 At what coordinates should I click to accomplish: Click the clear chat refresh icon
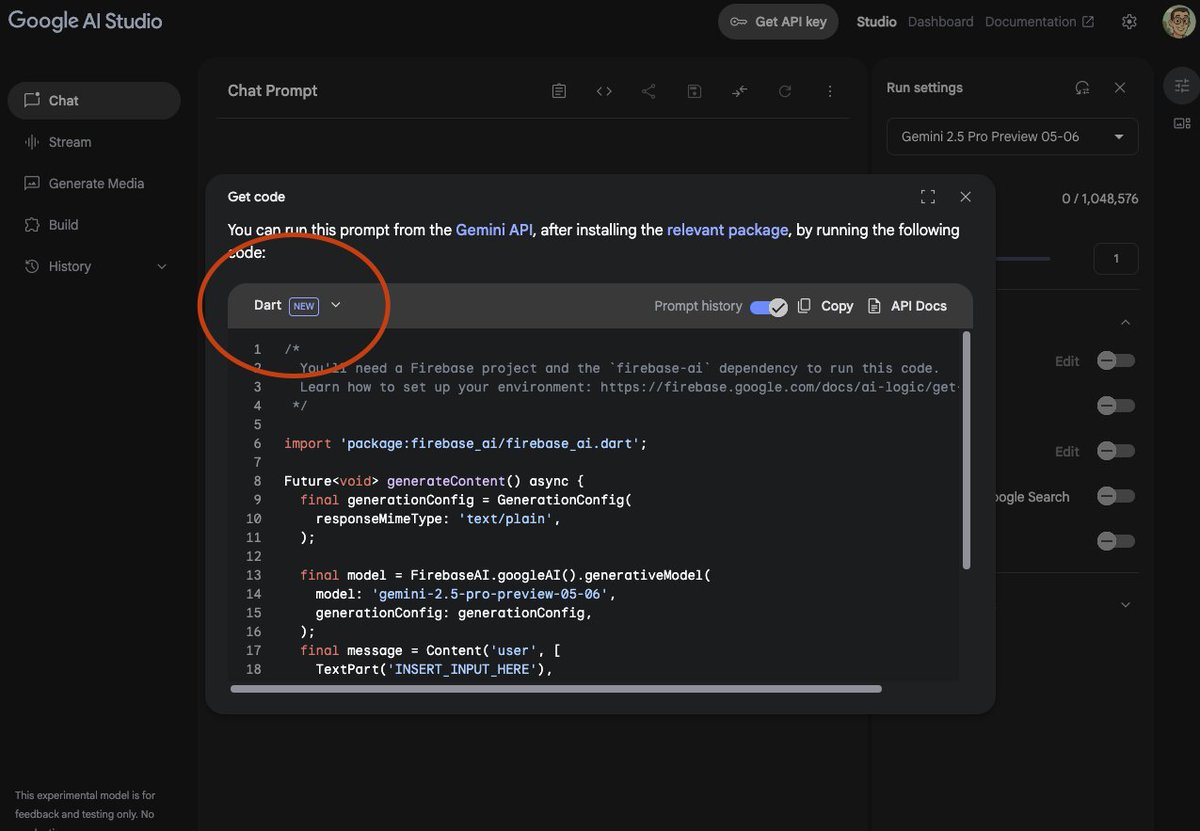(785, 91)
